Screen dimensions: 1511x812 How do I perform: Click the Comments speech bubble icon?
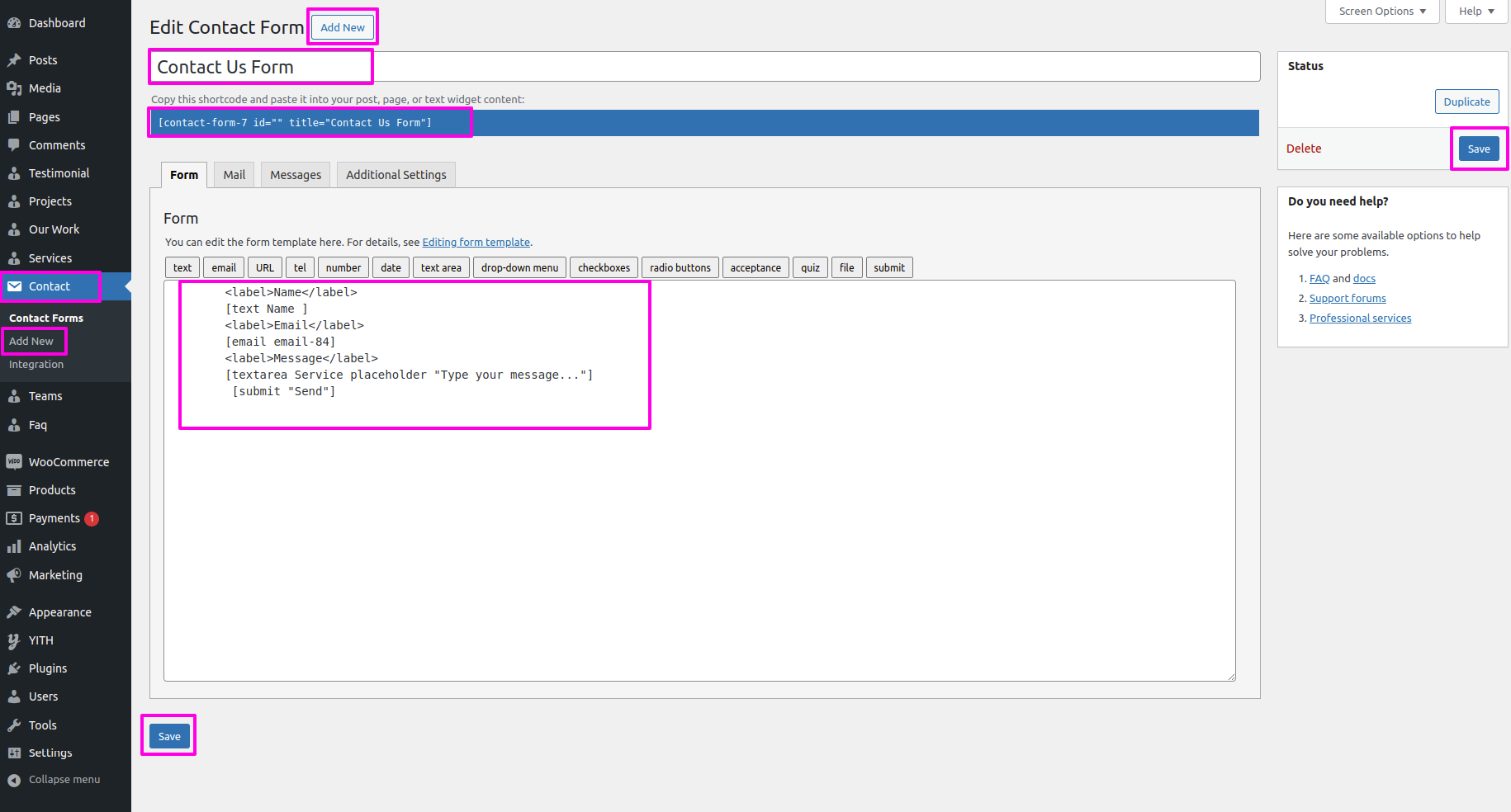click(x=14, y=145)
